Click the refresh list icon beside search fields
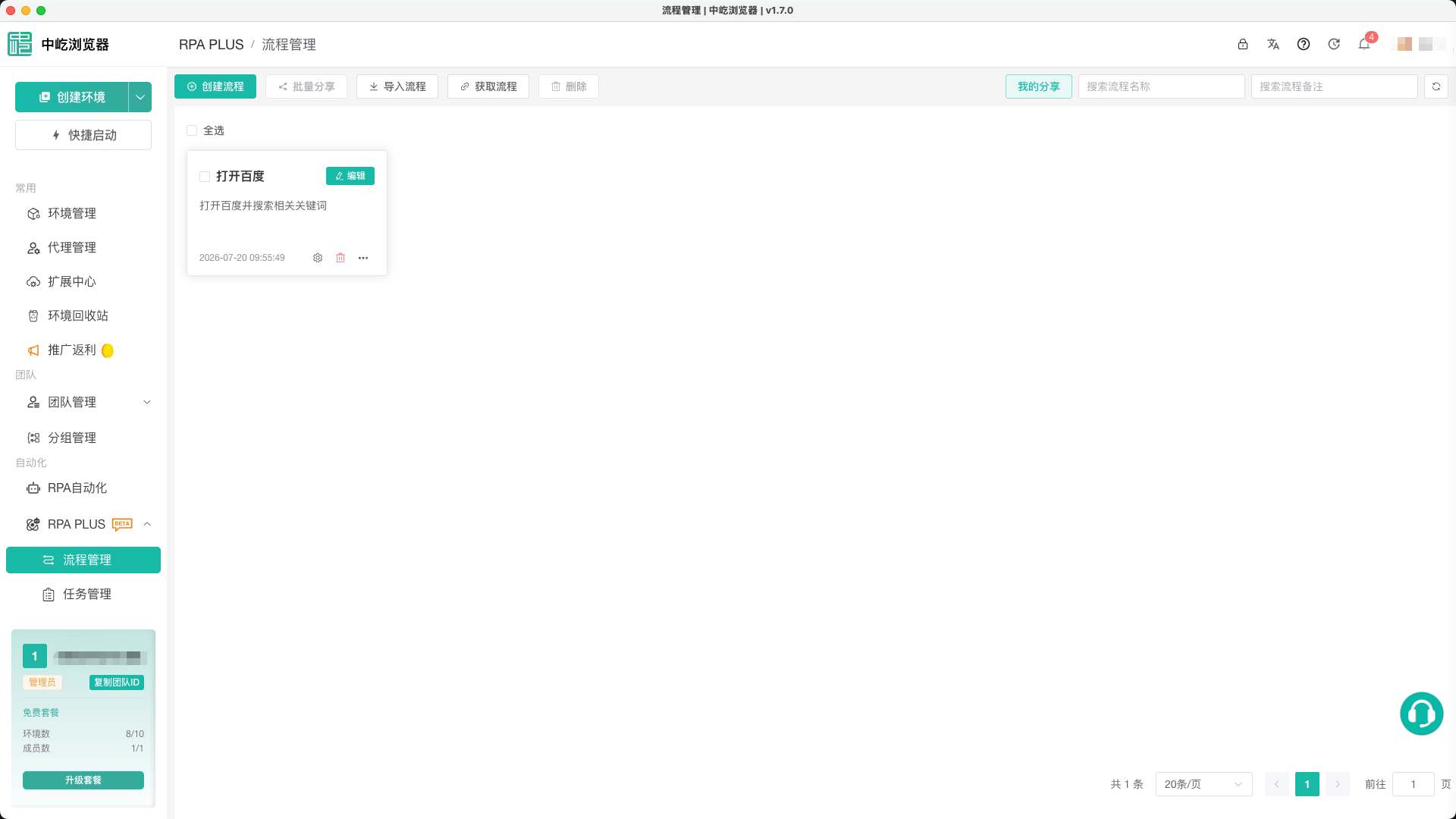Image resolution: width=1456 pixels, height=819 pixels. [1436, 86]
